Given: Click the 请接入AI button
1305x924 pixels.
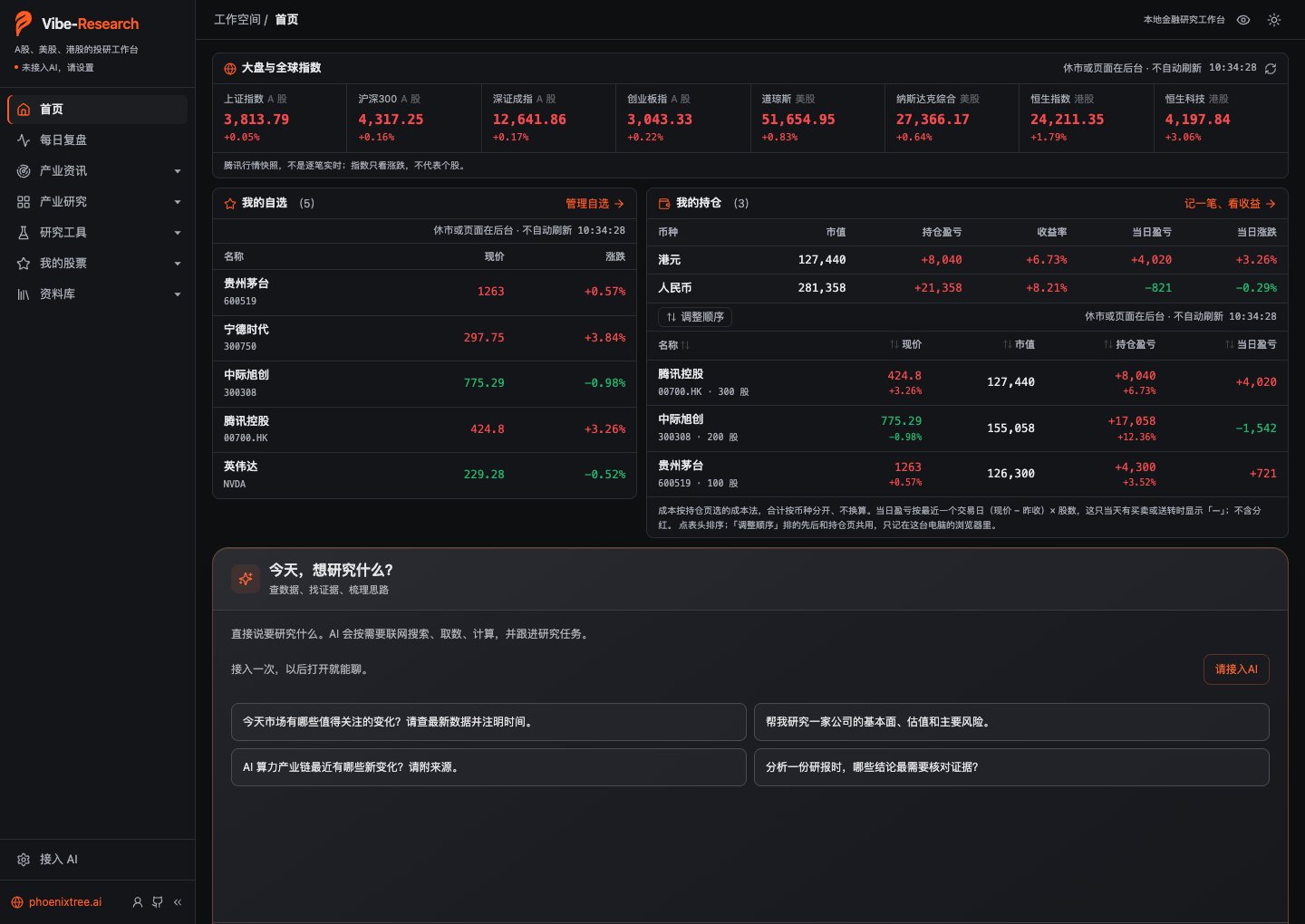Looking at the screenshot, I should pos(1236,669).
